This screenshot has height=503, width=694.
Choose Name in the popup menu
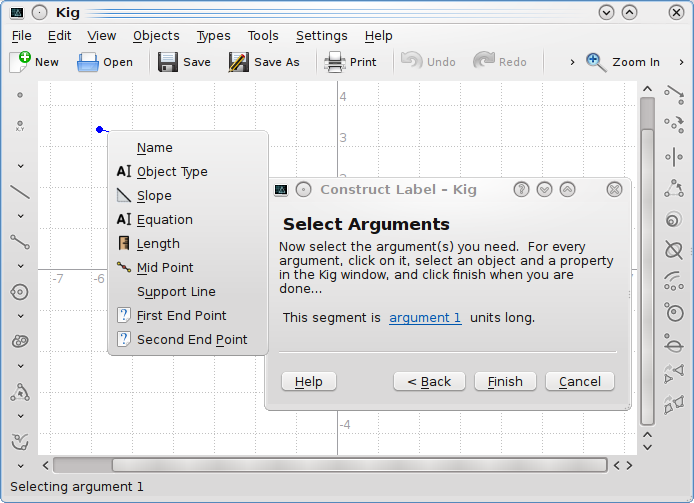pyautogui.click(x=188, y=147)
